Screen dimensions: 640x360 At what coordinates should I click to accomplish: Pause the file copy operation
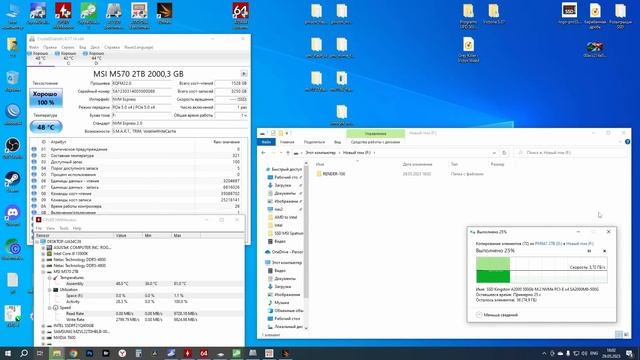[589, 251]
